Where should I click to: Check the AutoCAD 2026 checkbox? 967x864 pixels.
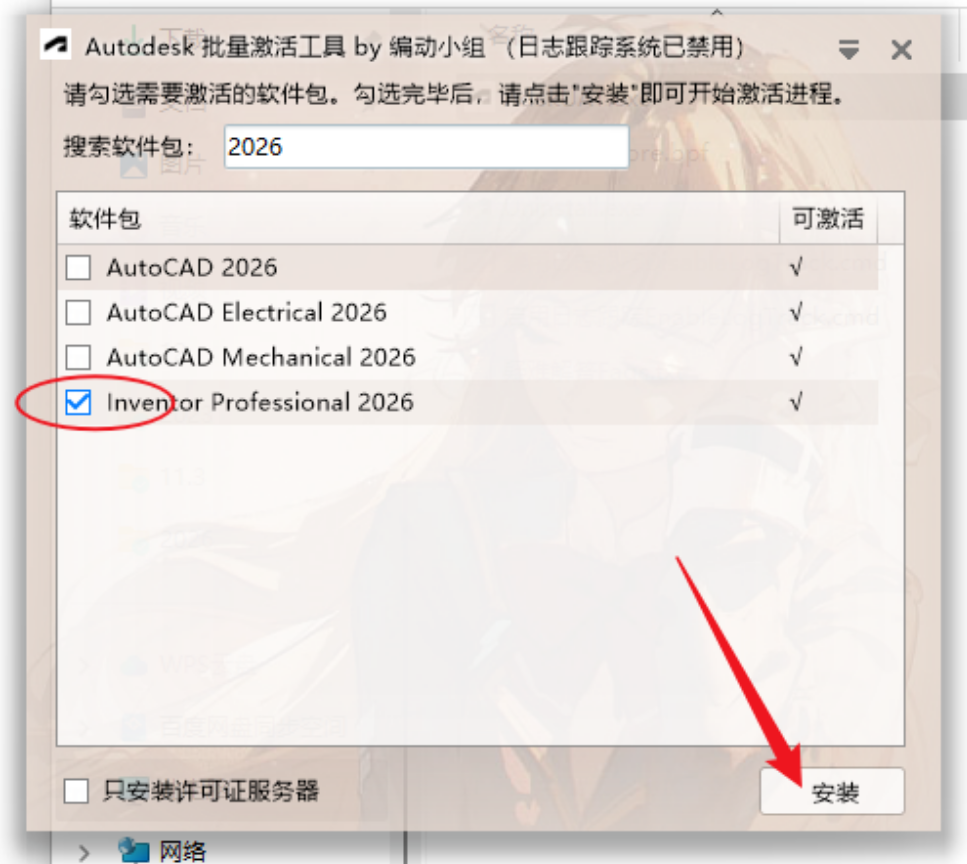(78, 268)
